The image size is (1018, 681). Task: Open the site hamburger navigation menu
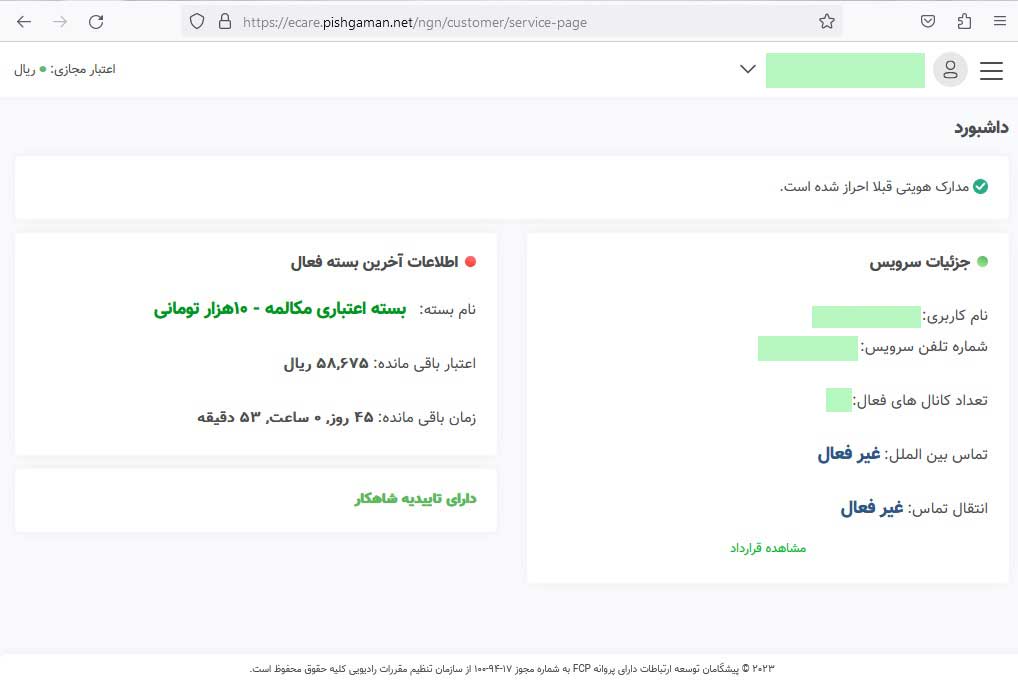click(990, 70)
